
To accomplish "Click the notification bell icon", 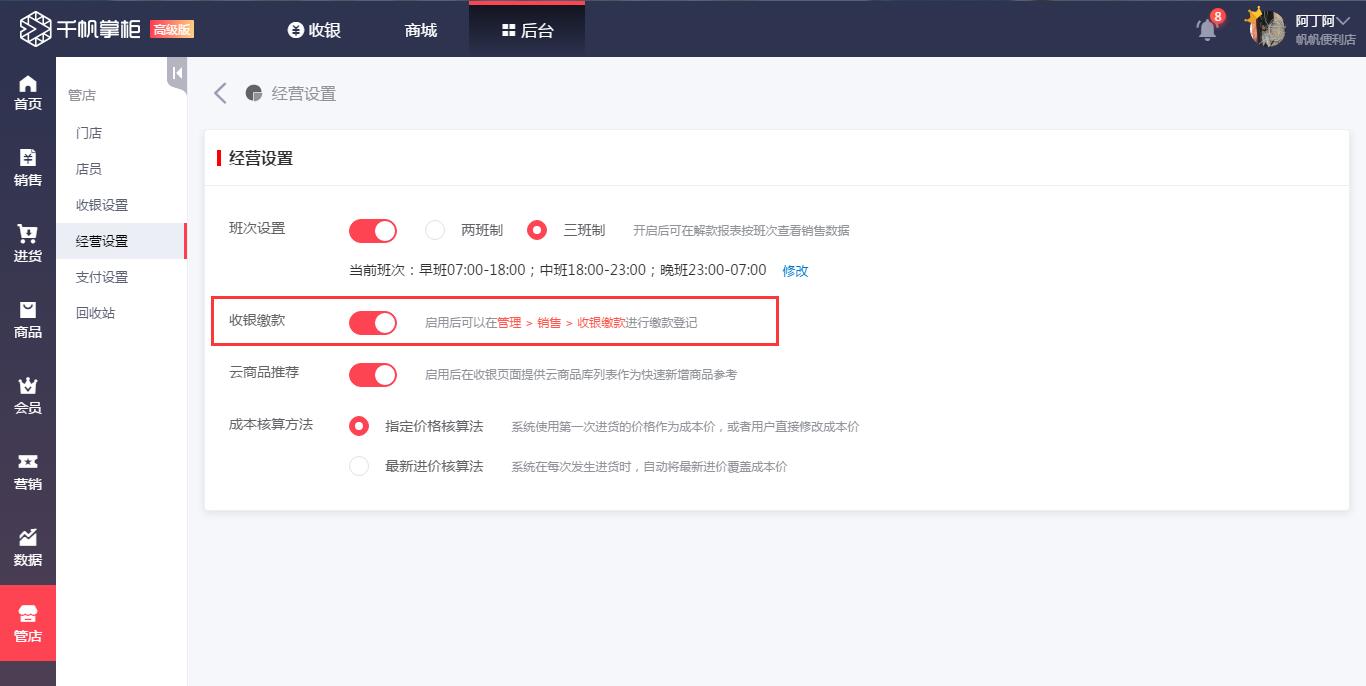I will click(1206, 29).
